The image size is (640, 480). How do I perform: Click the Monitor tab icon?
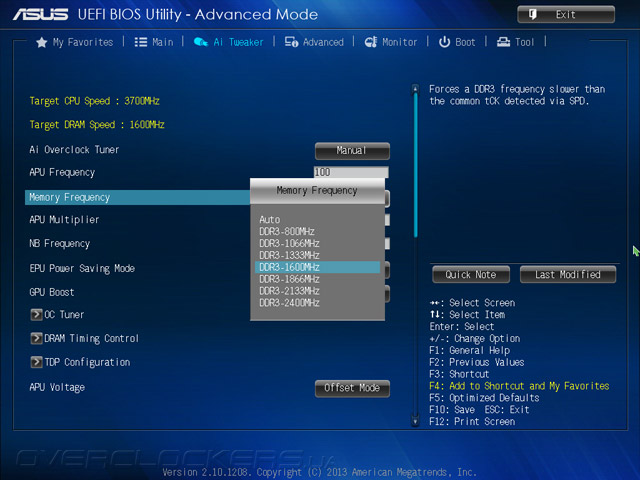click(x=371, y=42)
